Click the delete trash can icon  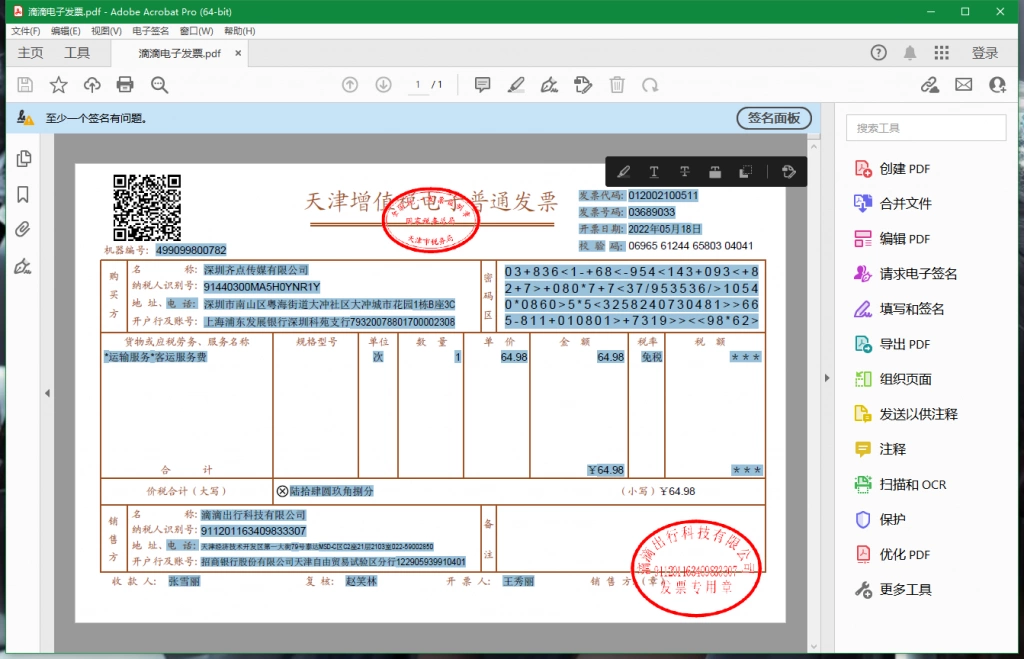coord(617,85)
